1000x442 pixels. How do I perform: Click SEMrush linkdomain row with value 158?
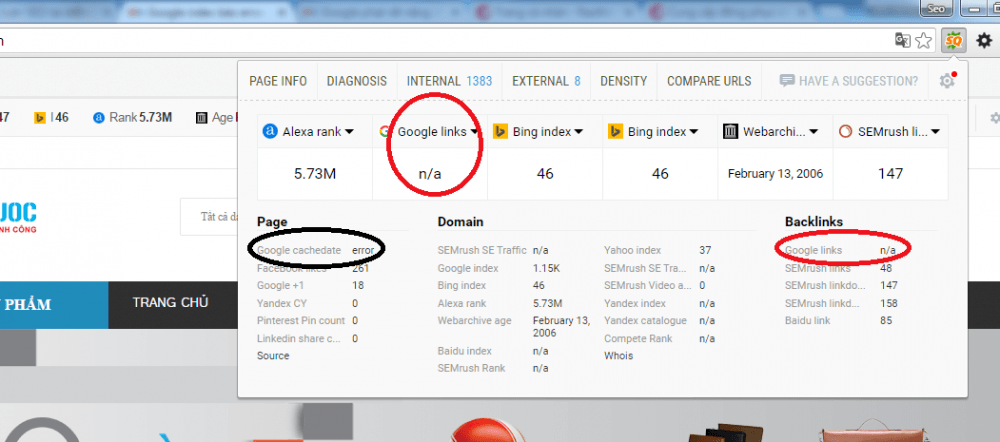tap(841, 304)
